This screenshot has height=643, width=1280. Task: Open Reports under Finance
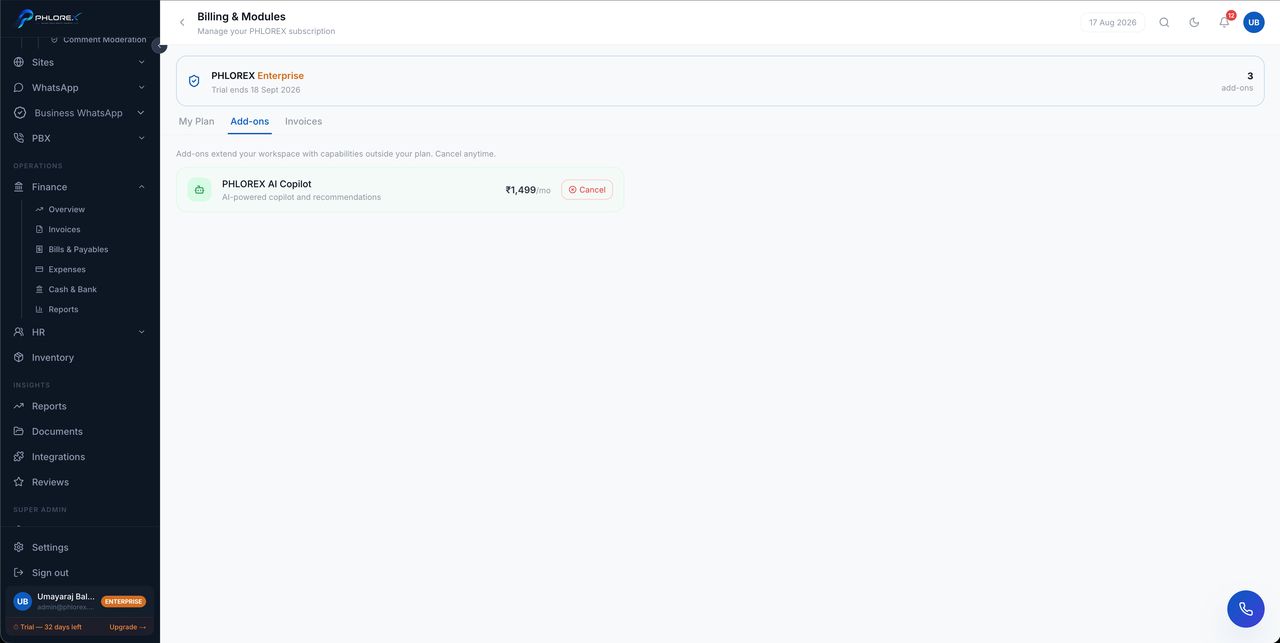click(63, 309)
